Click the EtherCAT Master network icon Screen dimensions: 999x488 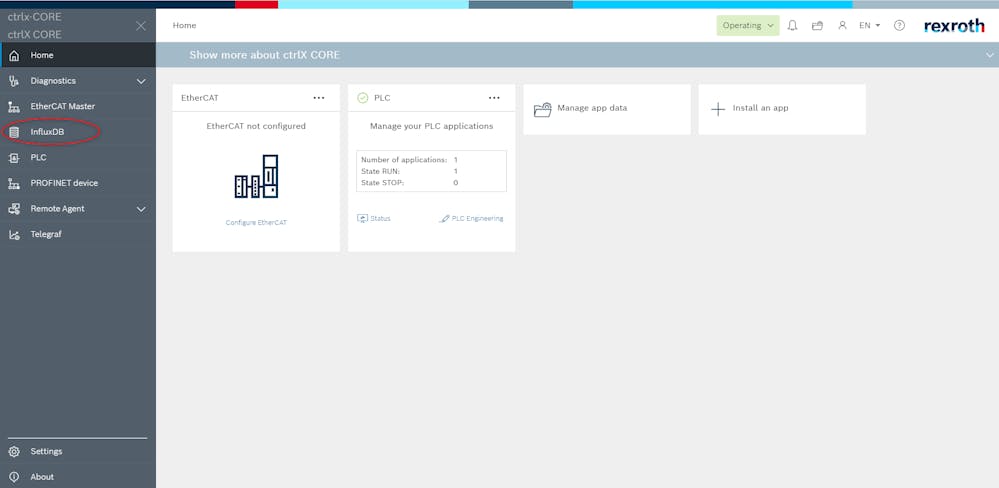coord(14,106)
